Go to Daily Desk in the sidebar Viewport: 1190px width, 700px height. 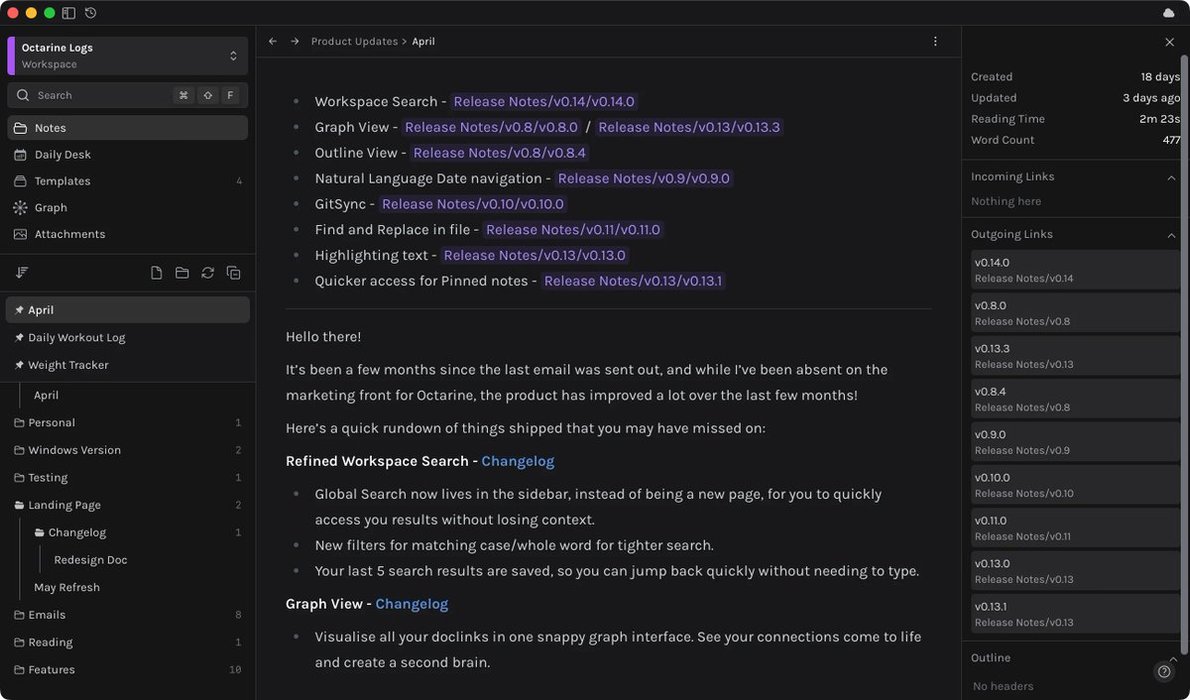(62, 155)
